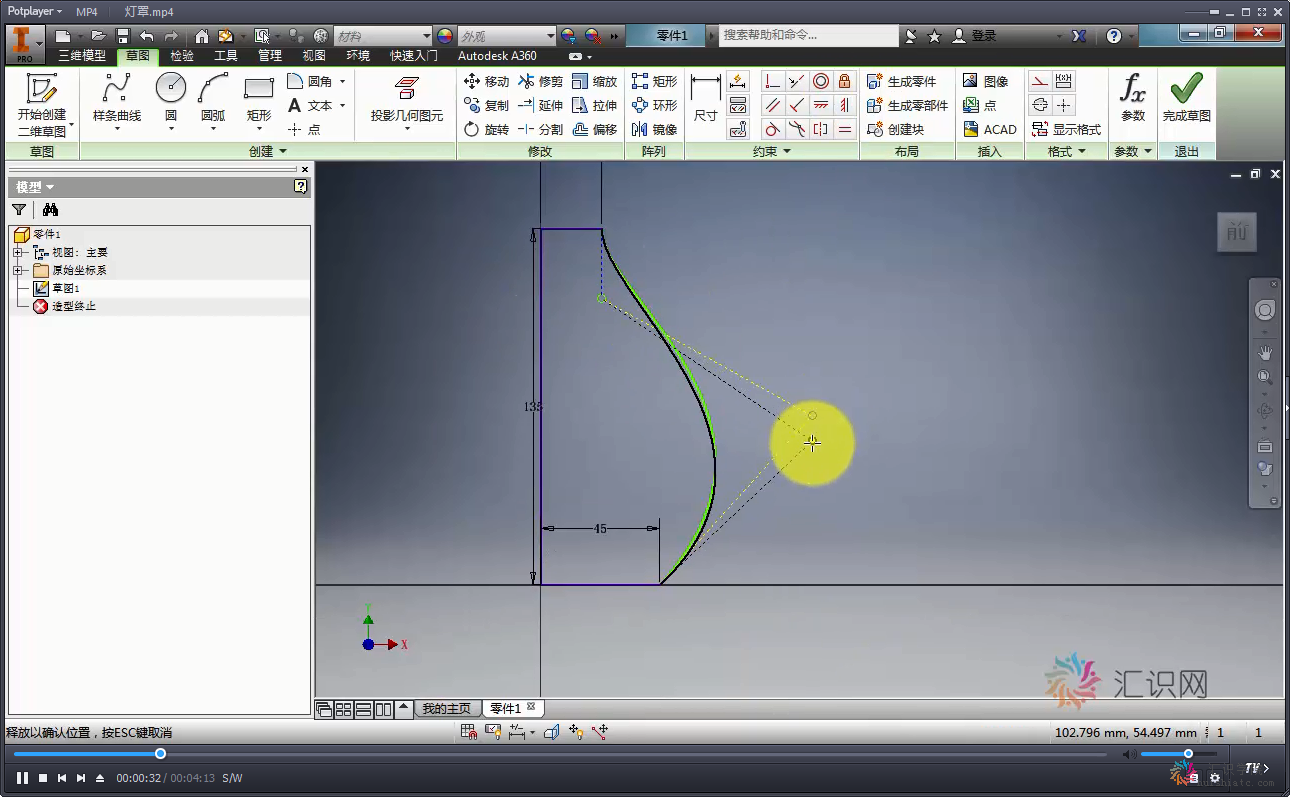The height and width of the screenshot is (797, 1290).
Task: Click the Save icon in quick access toolbar
Action: click(x=123, y=36)
